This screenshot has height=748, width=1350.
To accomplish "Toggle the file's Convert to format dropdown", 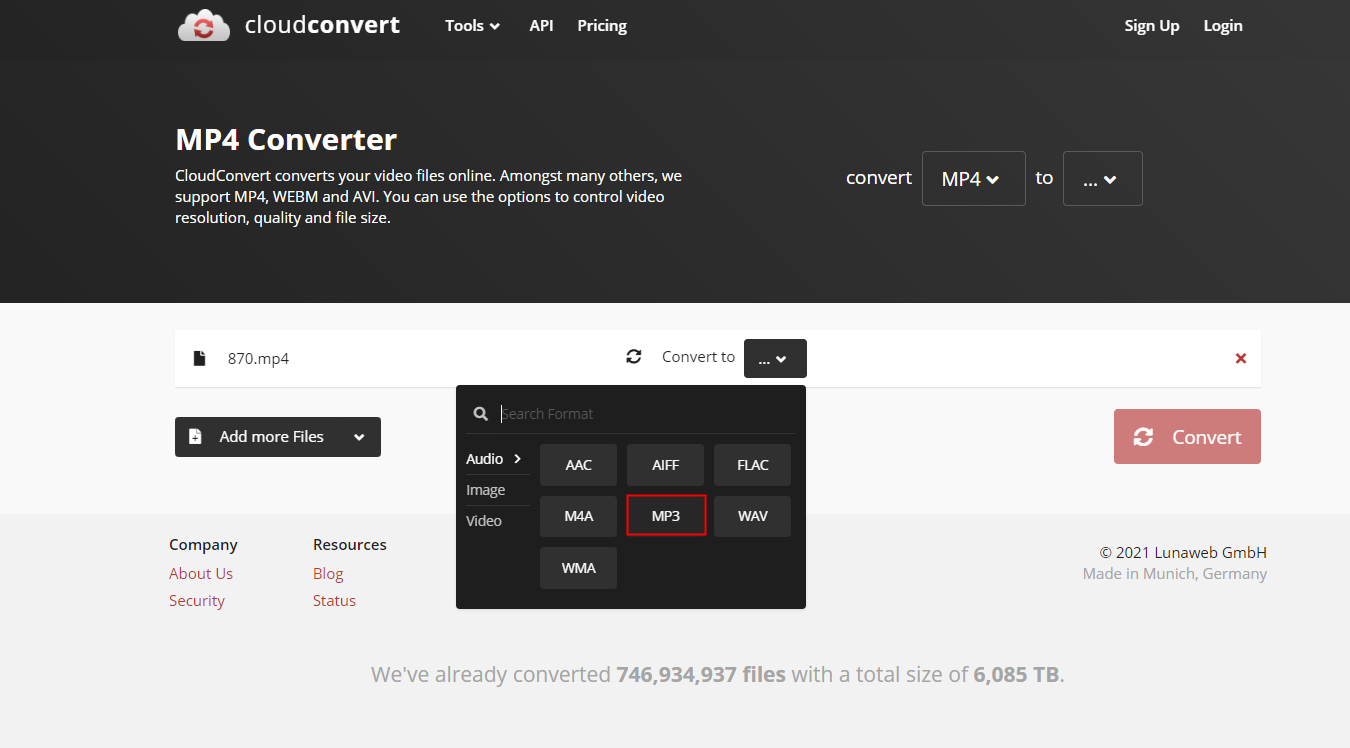I will (x=775, y=359).
